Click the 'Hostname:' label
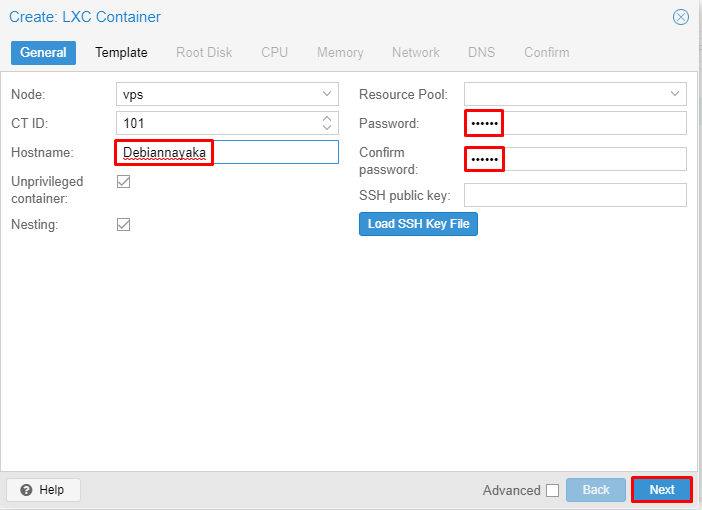The height and width of the screenshot is (510, 702). click(43, 153)
